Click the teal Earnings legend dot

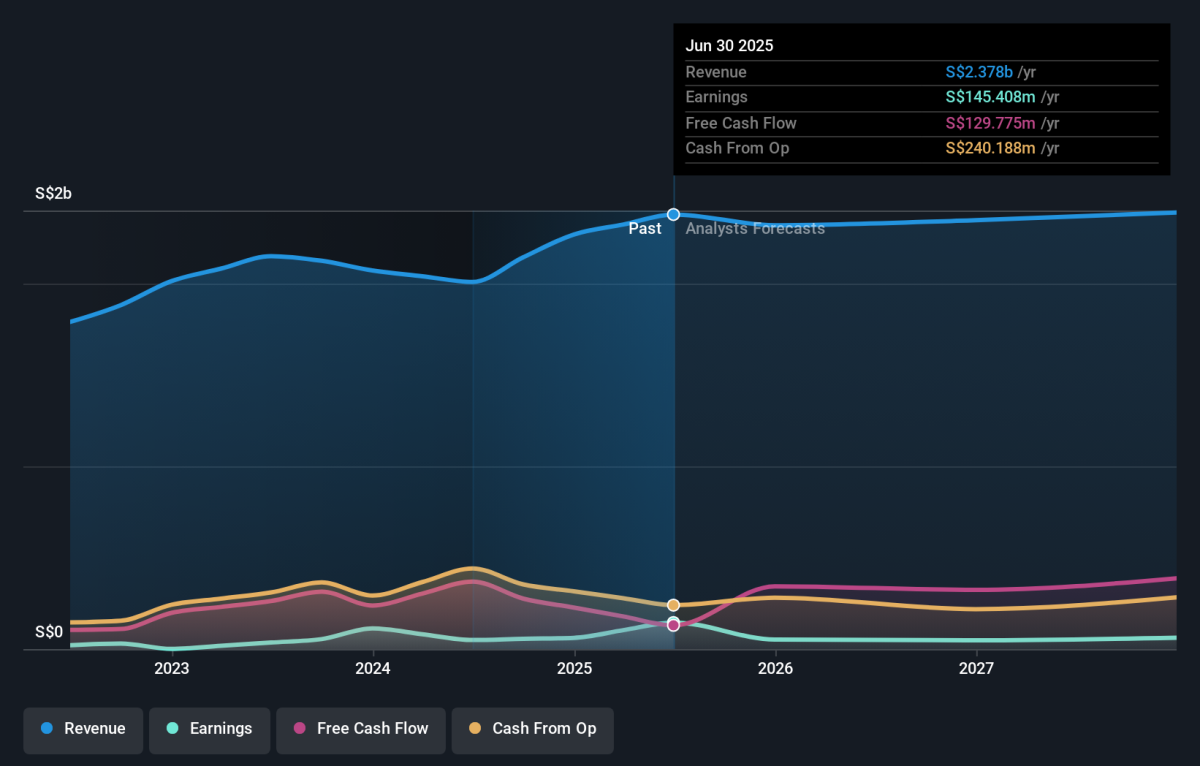coord(172,729)
